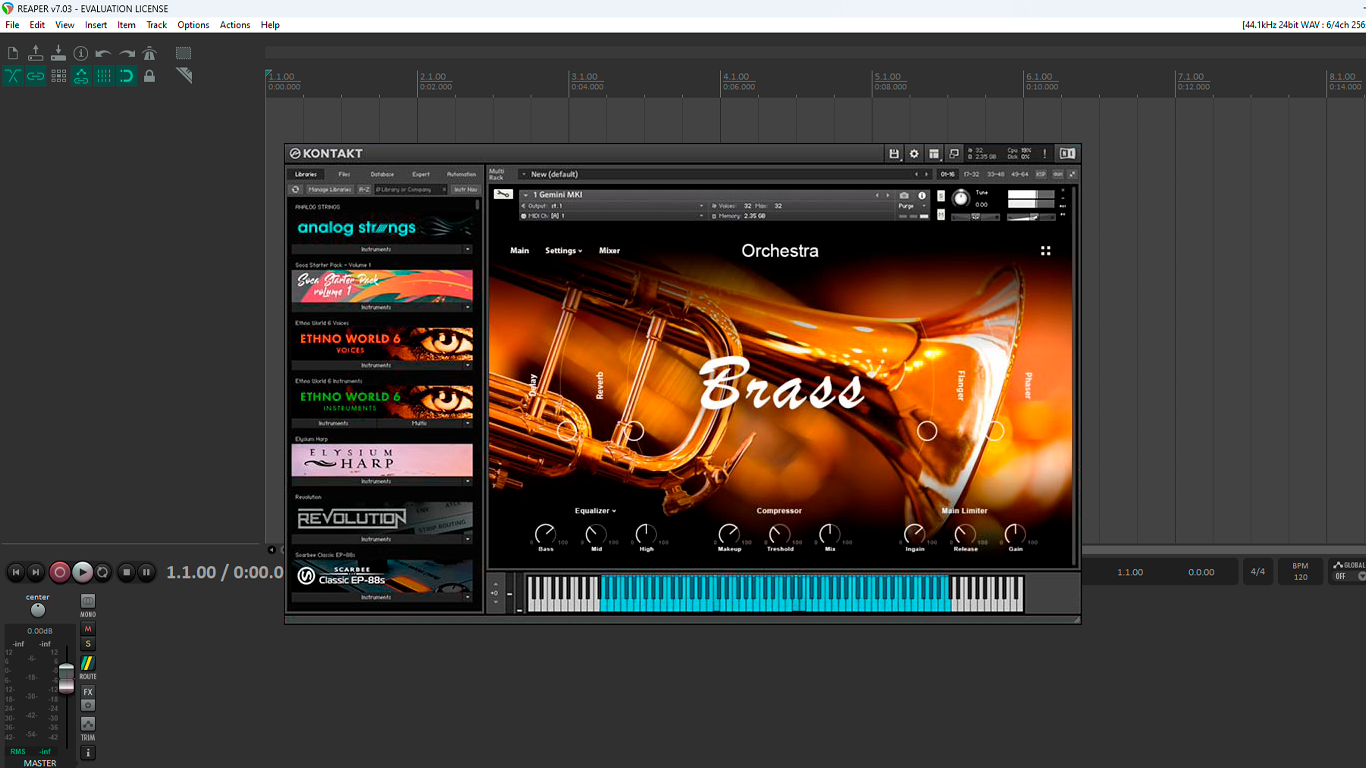Expand Revolution Instruments dropdown
1366x768 pixels.
(467, 539)
